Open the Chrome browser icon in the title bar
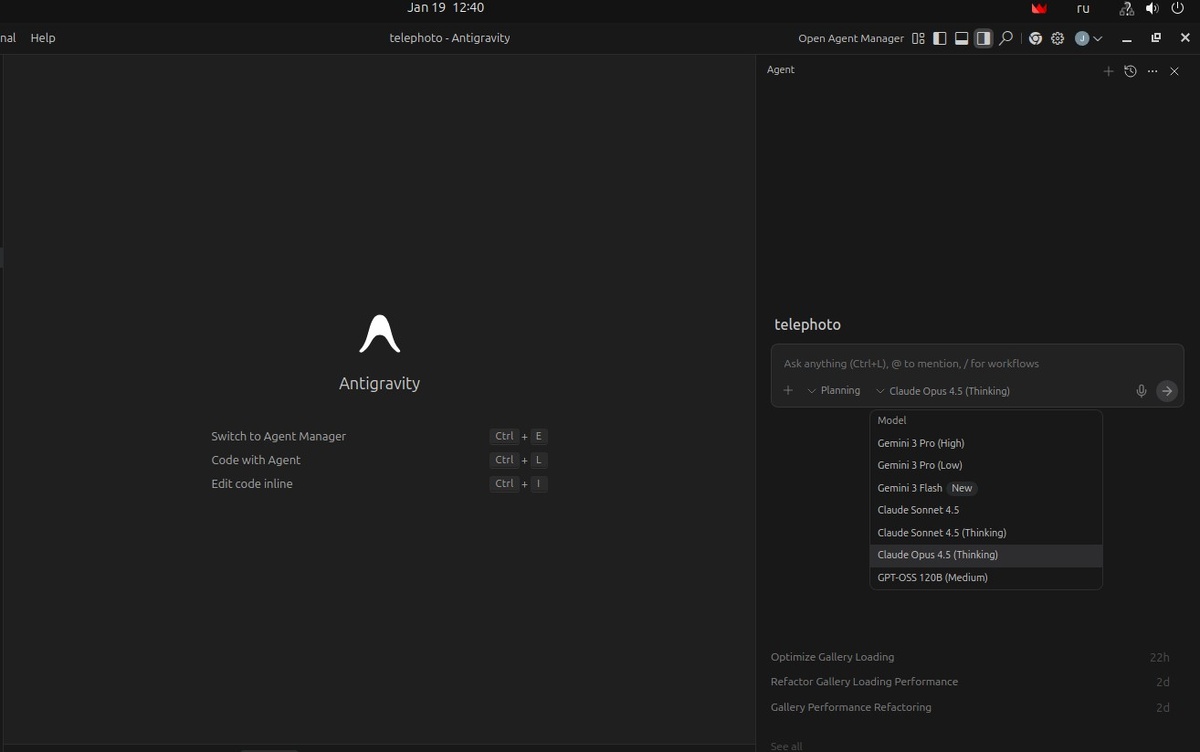The width and height of the screenshot is (1200, 752). [1036, 38]
